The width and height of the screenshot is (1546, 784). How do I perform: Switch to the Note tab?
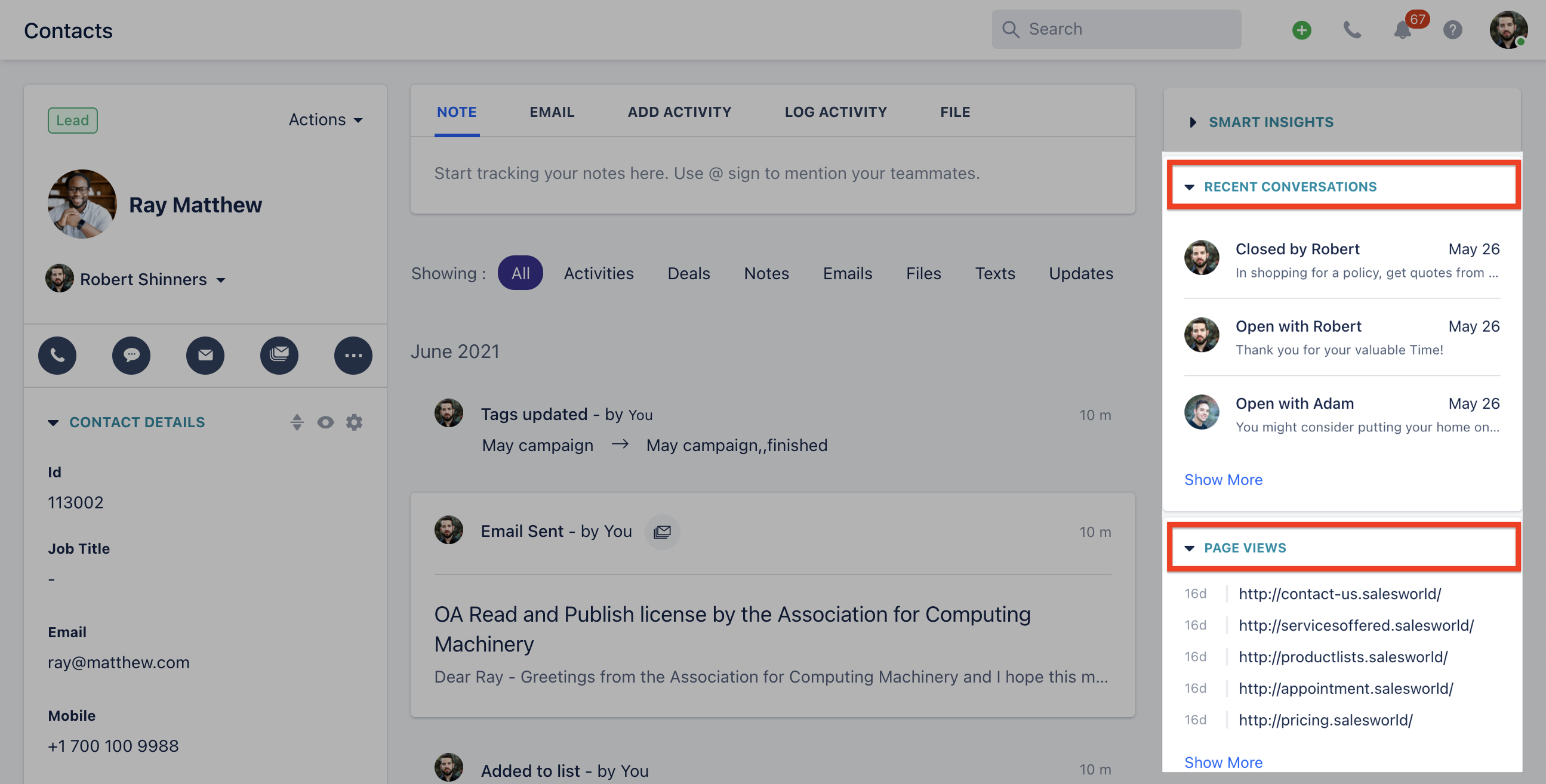coord(457,112)
